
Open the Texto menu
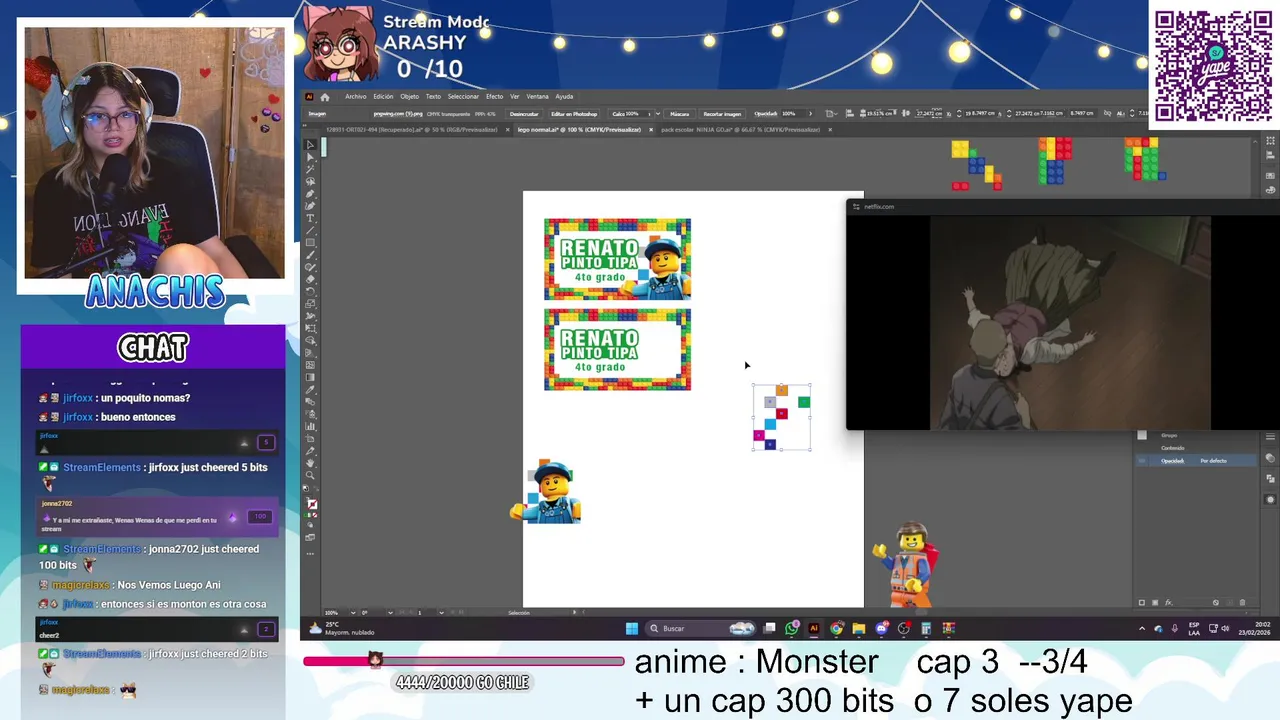pos(433,97)
